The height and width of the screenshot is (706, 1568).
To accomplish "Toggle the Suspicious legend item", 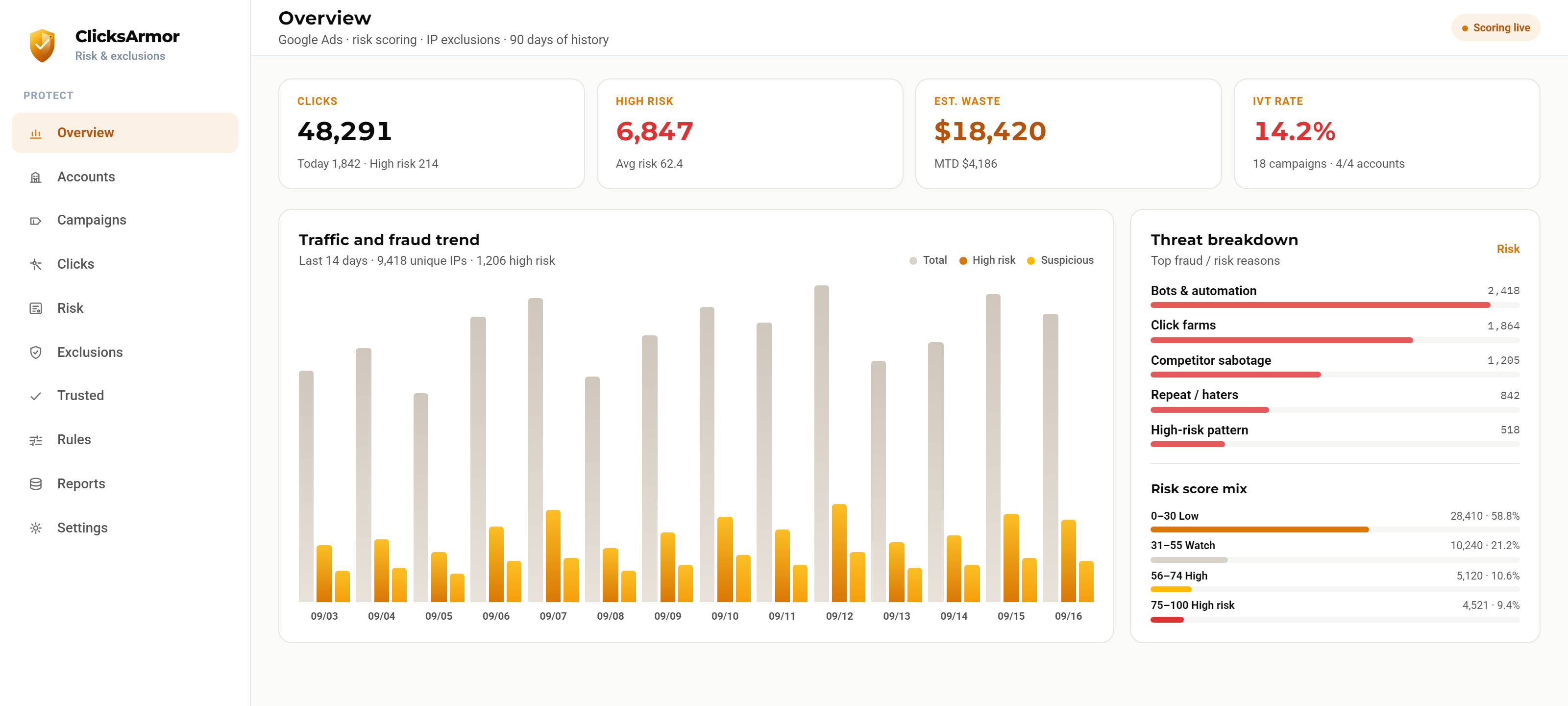I will coord(1060,260).
